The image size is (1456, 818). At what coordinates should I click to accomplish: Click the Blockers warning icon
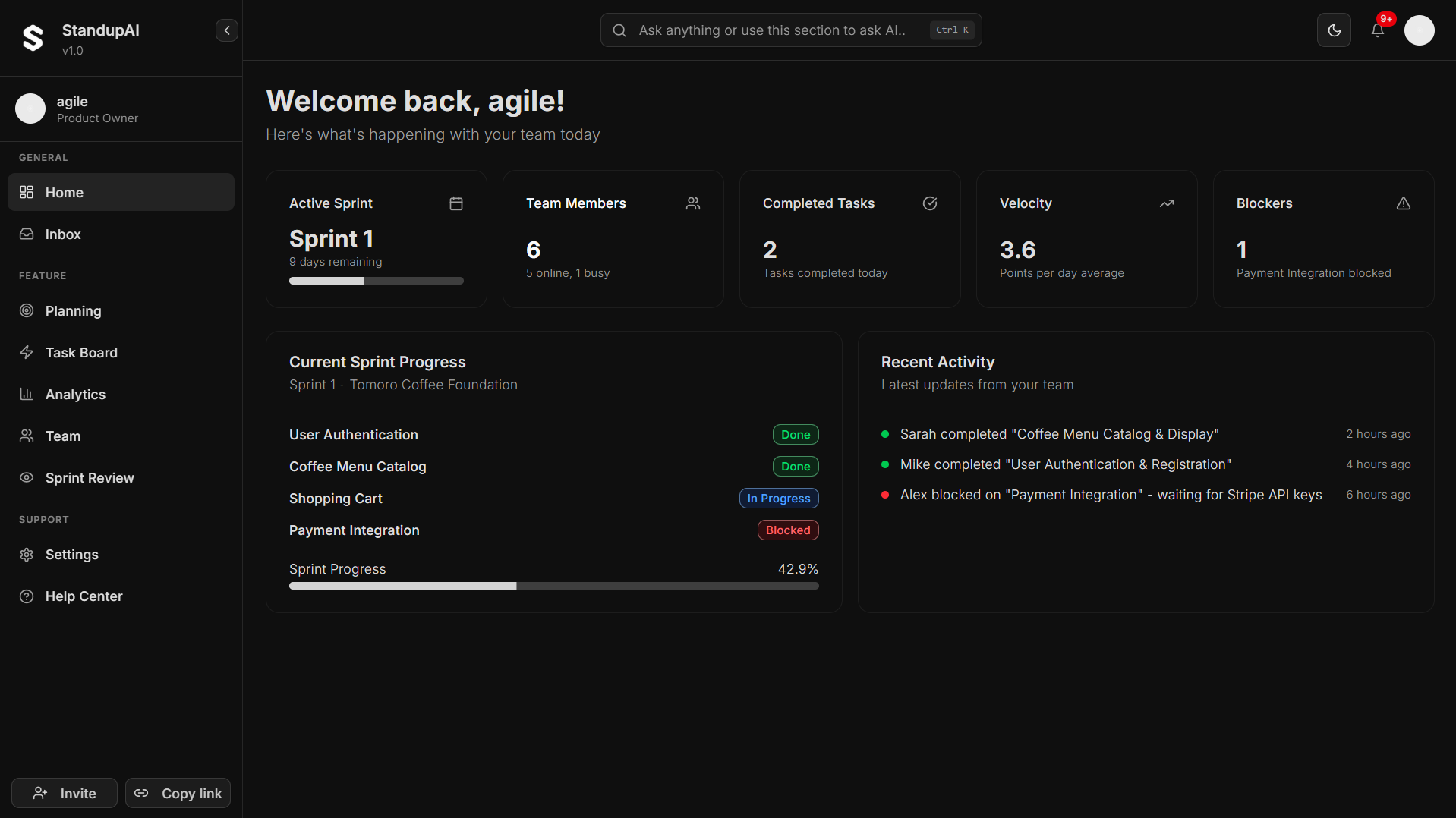coord(1404,203)
